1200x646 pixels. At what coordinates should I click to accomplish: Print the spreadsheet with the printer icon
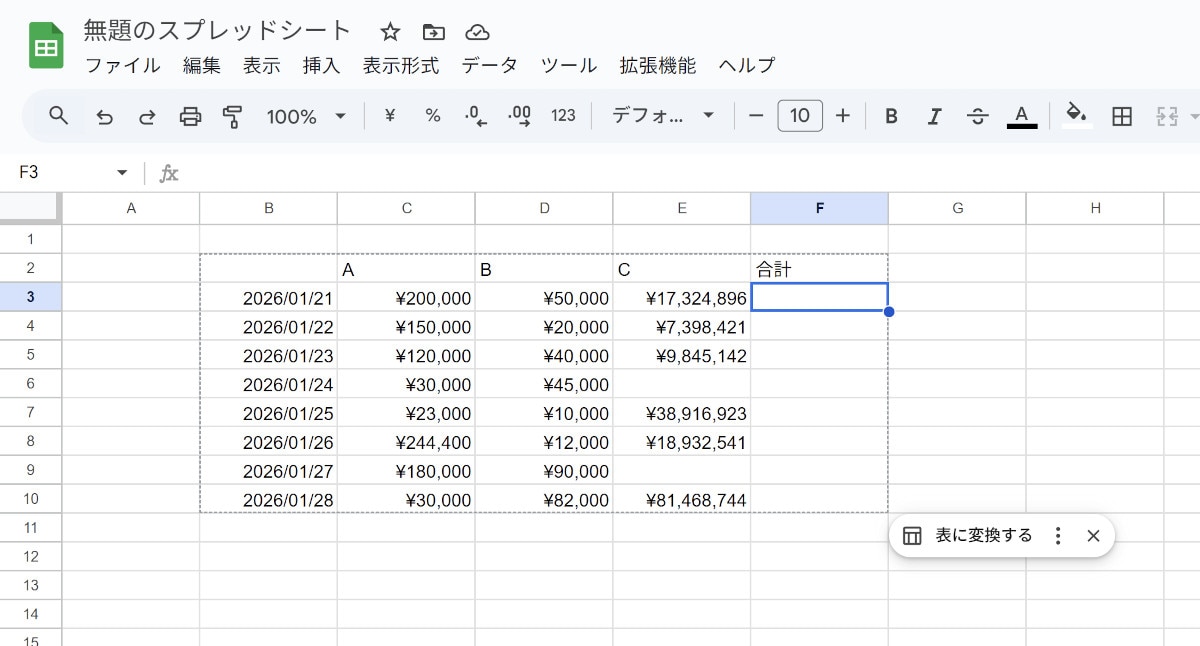click(190, 117)
